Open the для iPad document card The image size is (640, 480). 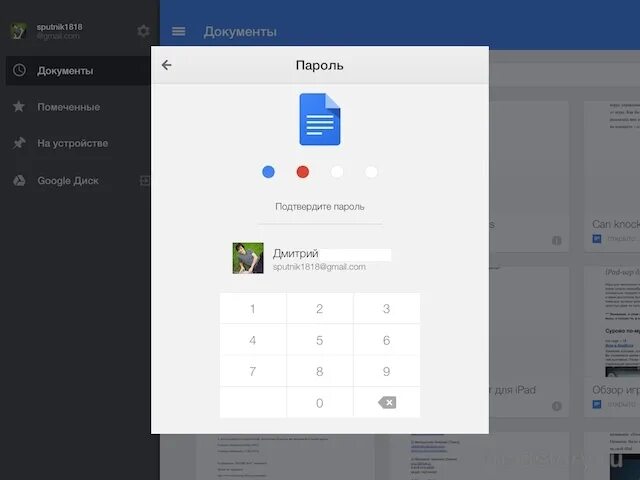[x=529, y=342]
